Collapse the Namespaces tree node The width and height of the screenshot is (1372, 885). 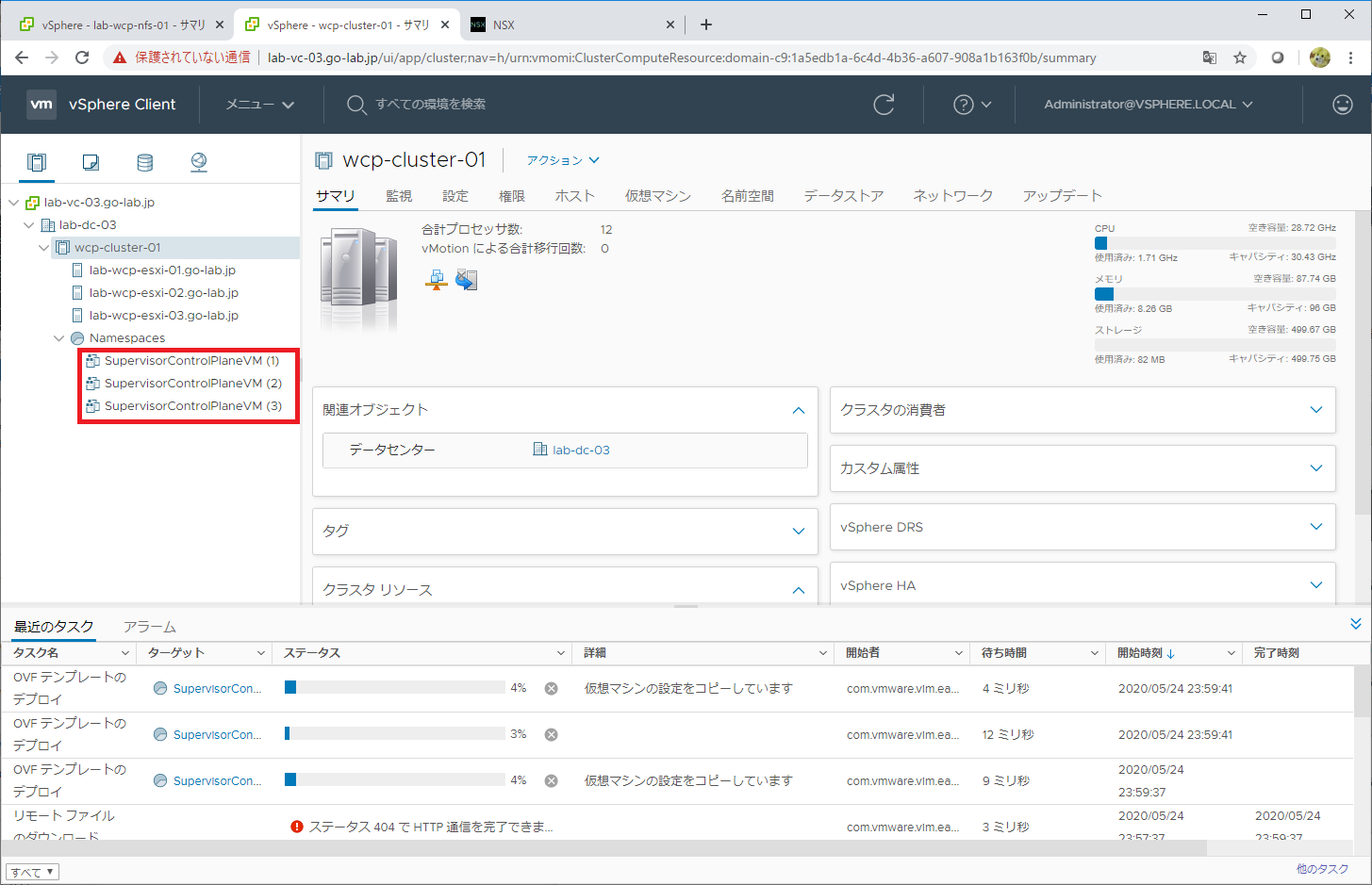coord(59,338)
